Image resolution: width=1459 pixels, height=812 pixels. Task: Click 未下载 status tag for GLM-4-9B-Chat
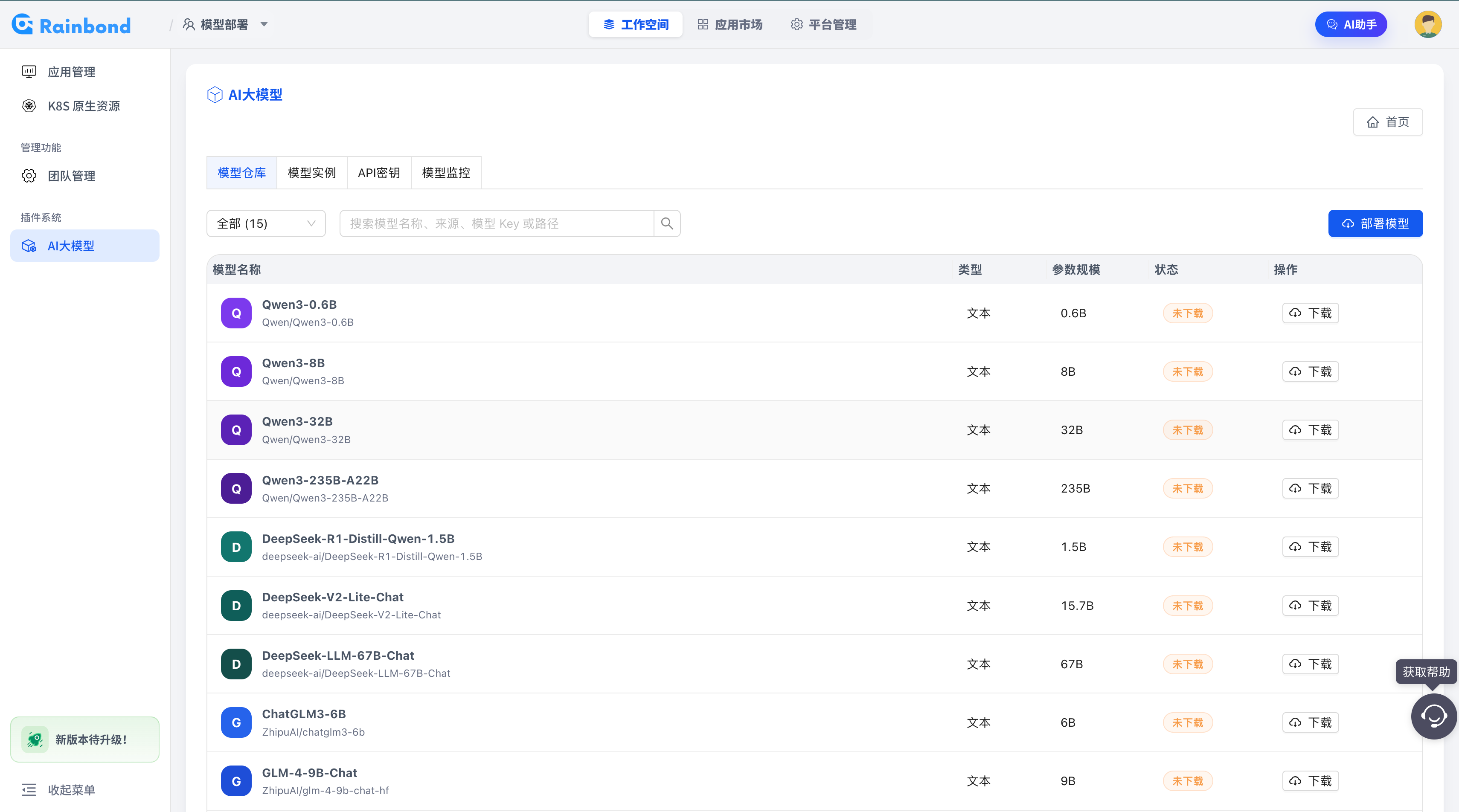coord(1188,781)
